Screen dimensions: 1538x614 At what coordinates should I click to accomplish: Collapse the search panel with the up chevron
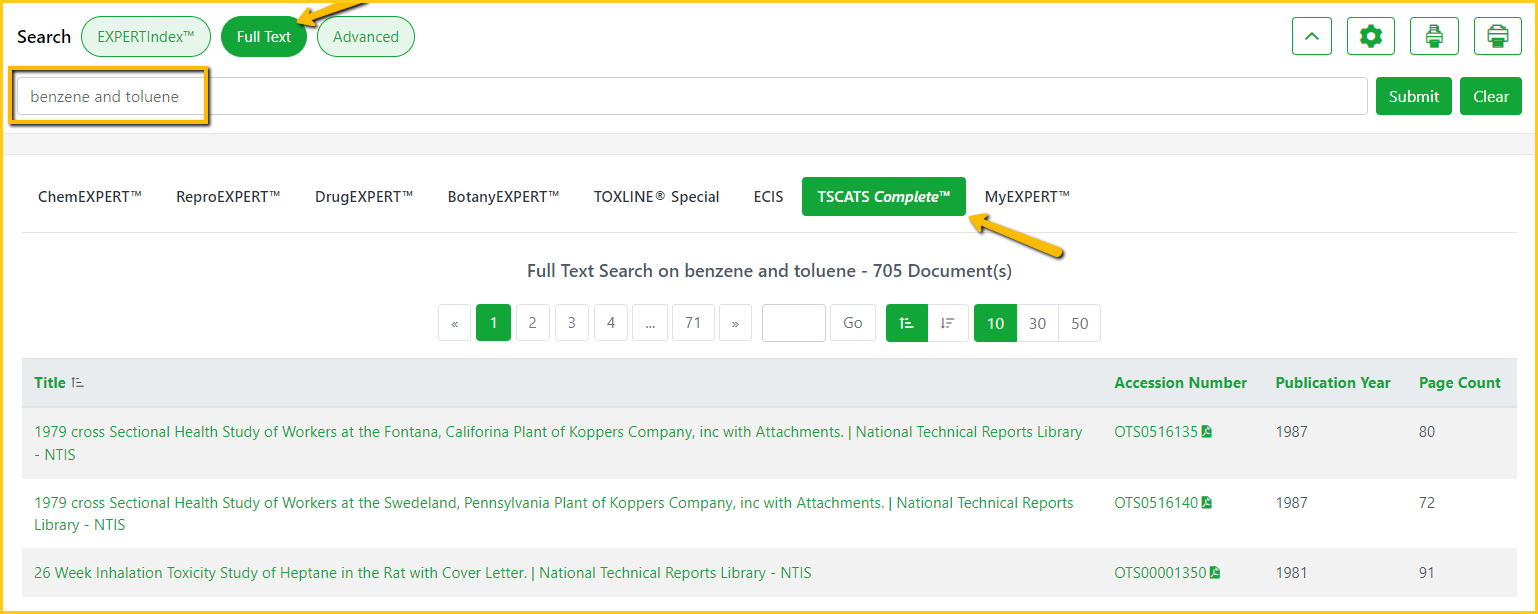pyautogui.click(x=1312, y=37)
